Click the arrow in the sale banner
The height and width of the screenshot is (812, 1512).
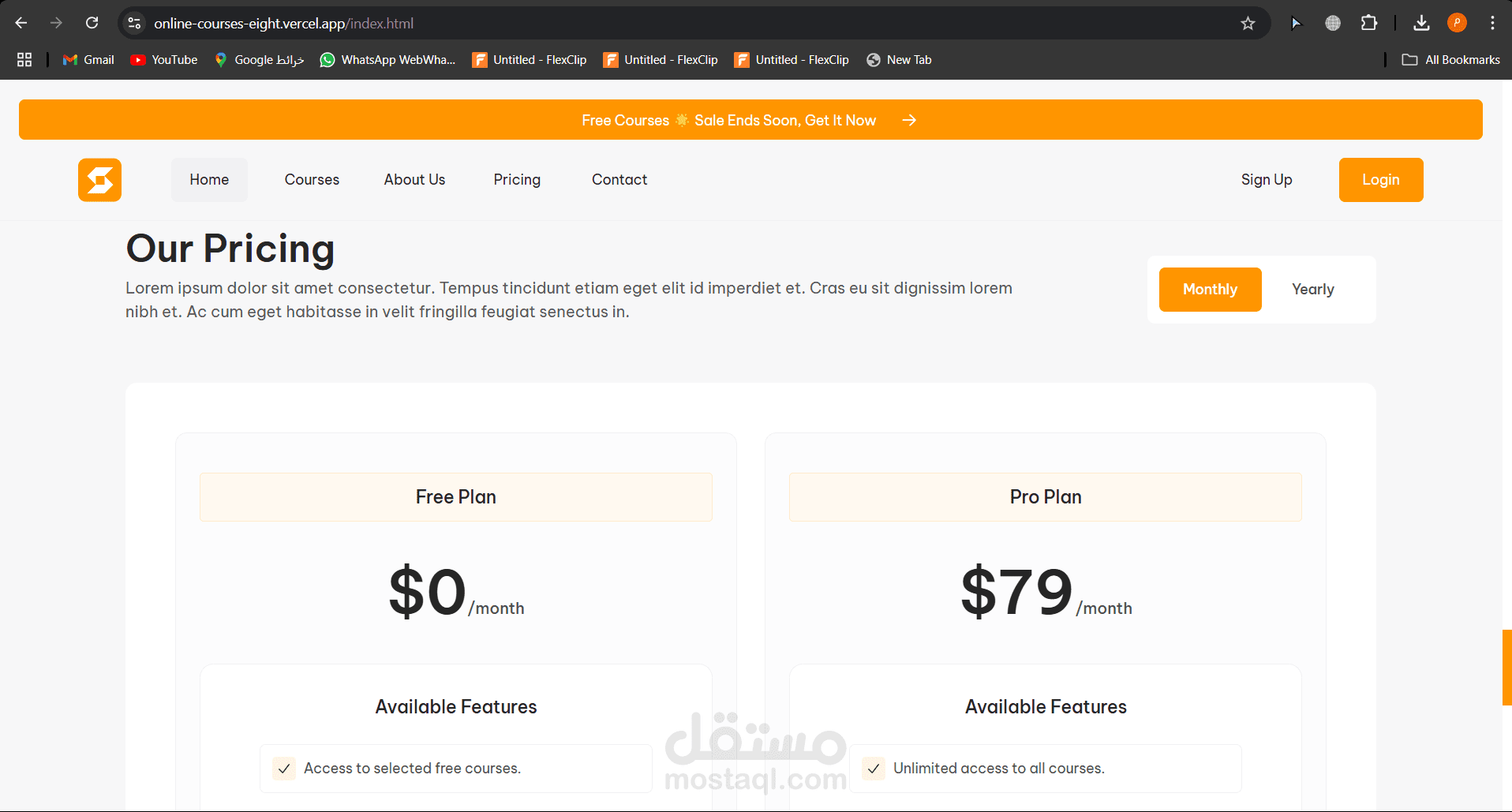click(x=909, y=120)
